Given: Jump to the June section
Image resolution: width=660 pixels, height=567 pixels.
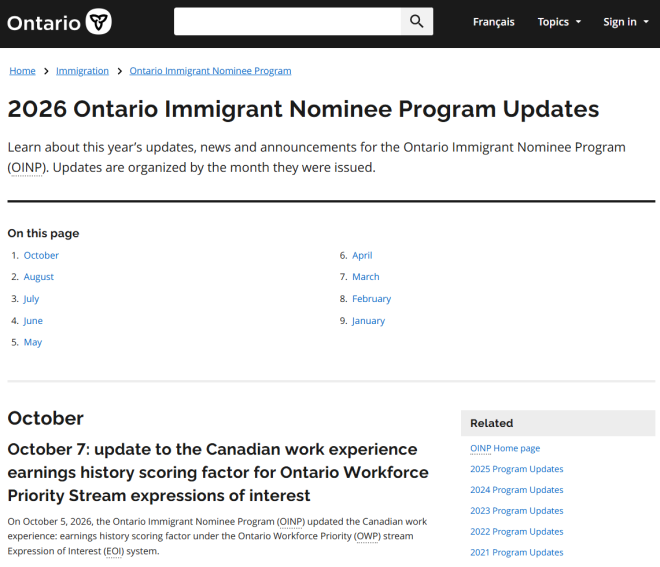Looking at the screenshot, I should tap(33, 321).
